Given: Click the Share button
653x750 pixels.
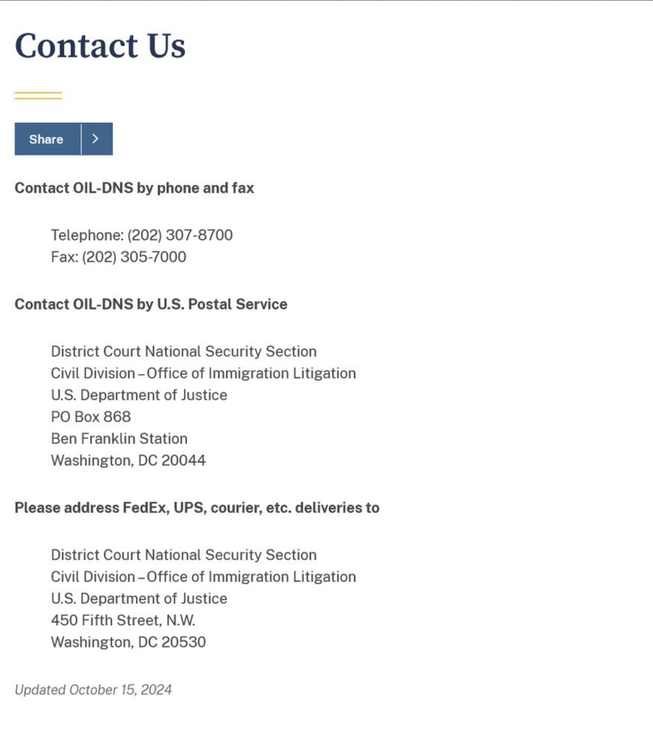Looking at the screenshot, I should point(47,139).
